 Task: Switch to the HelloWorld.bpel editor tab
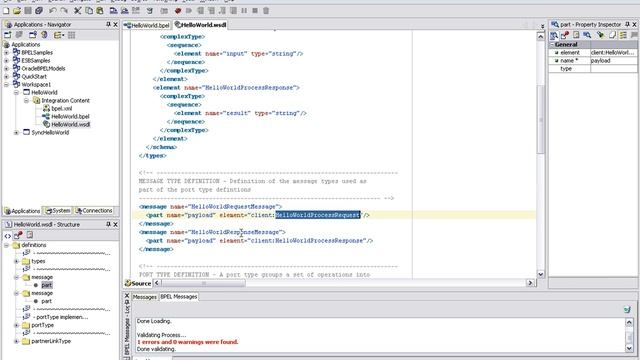pos(147,25)
